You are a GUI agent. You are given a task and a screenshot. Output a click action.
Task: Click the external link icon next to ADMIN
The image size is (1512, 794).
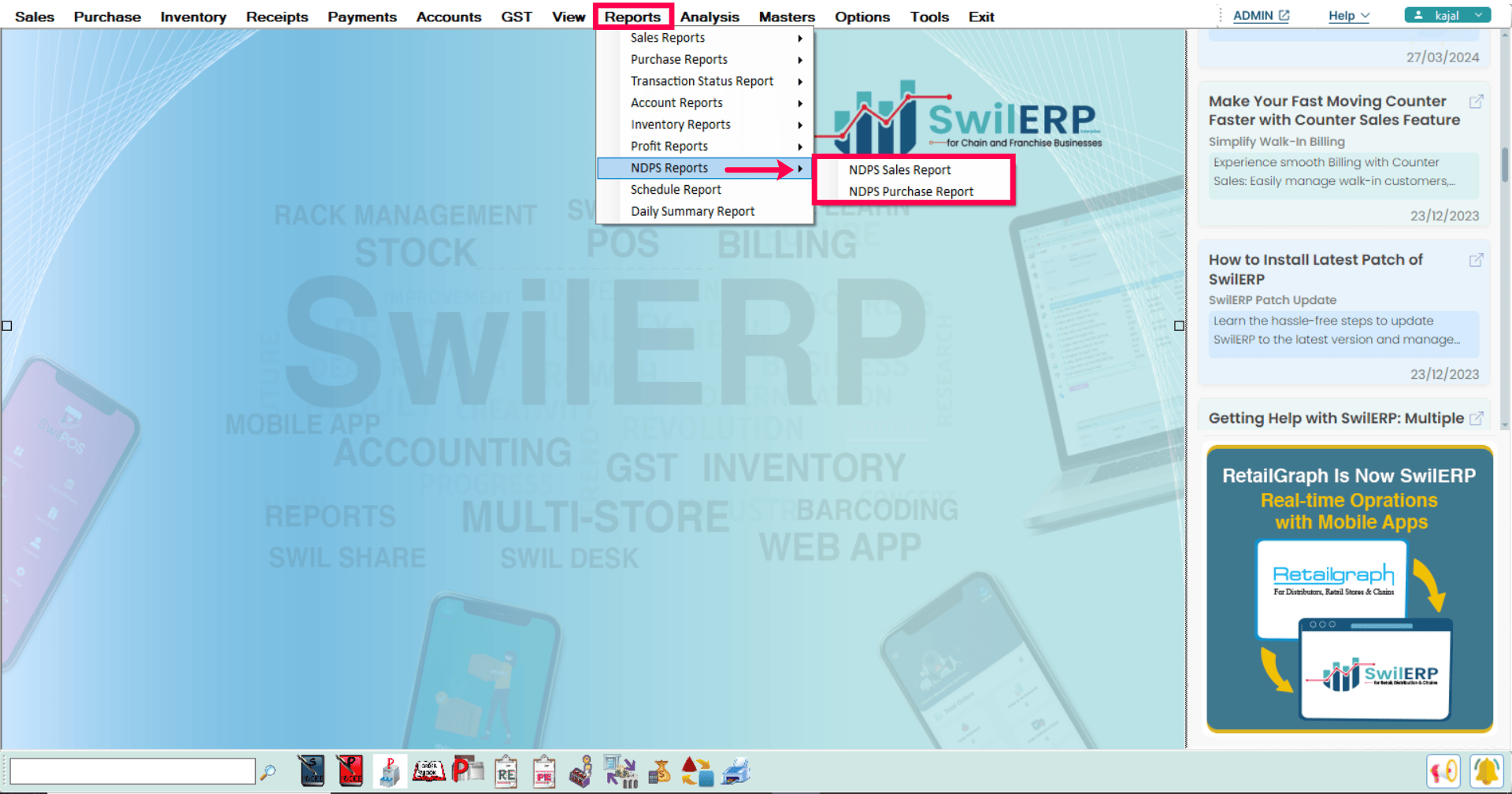1284,15
